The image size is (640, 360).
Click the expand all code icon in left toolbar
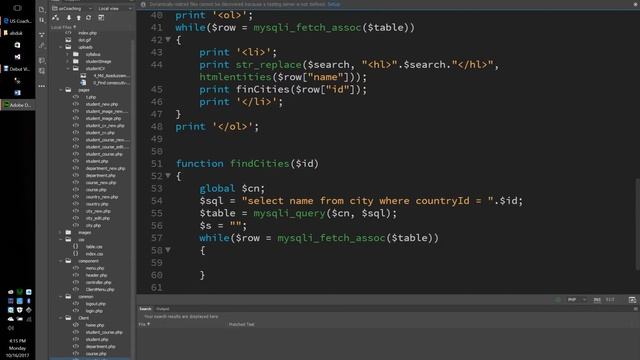[42, 35]
